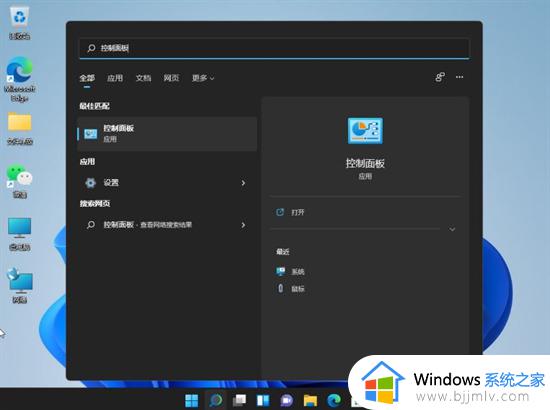Image resolution: width=550 pixels, height=410 pixels.
Task: Click the 系统 icon in the recent list
Action: (x=281, y=271)
